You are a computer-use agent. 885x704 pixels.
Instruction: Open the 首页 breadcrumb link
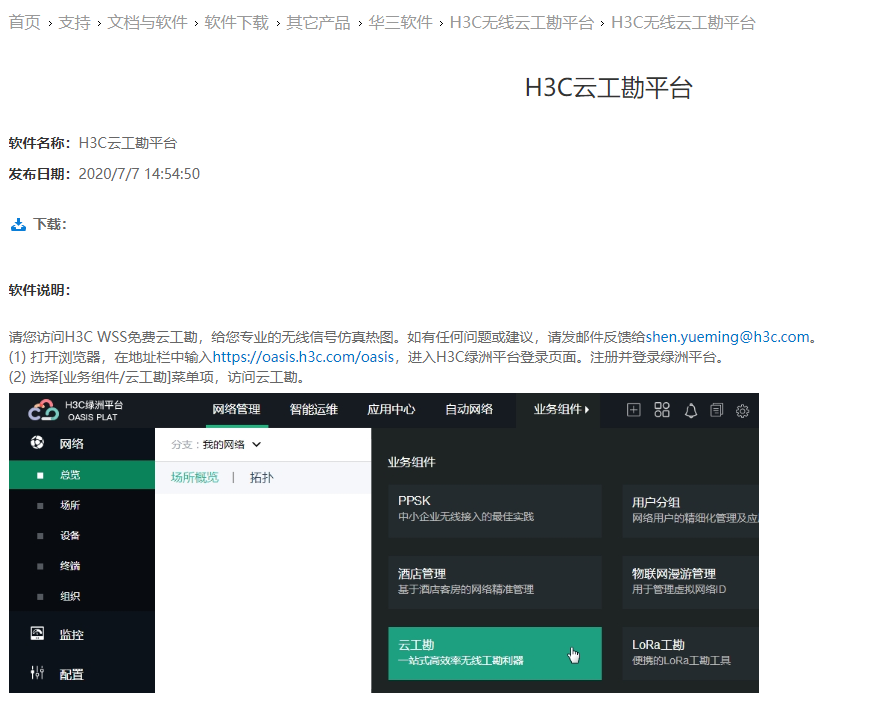(x=25, y=23)
